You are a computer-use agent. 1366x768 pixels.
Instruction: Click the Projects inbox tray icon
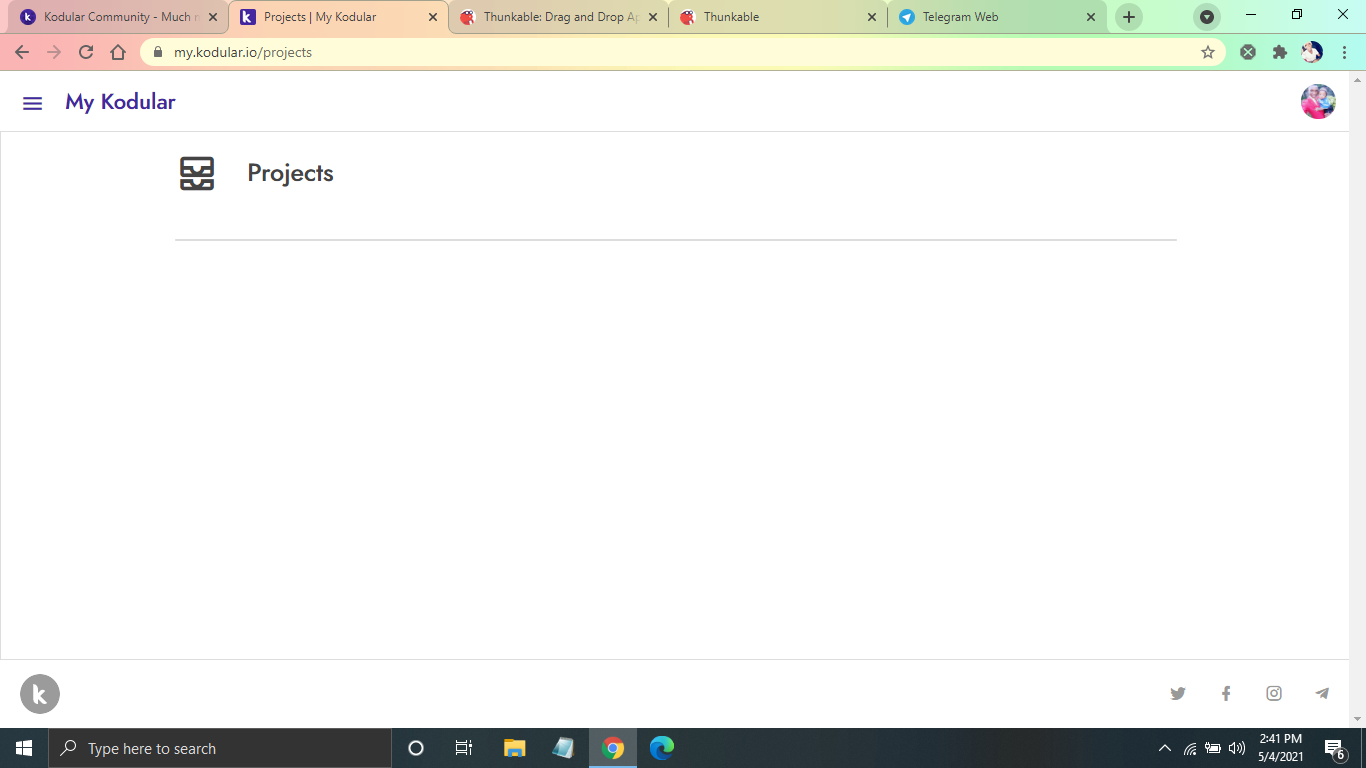197,173
